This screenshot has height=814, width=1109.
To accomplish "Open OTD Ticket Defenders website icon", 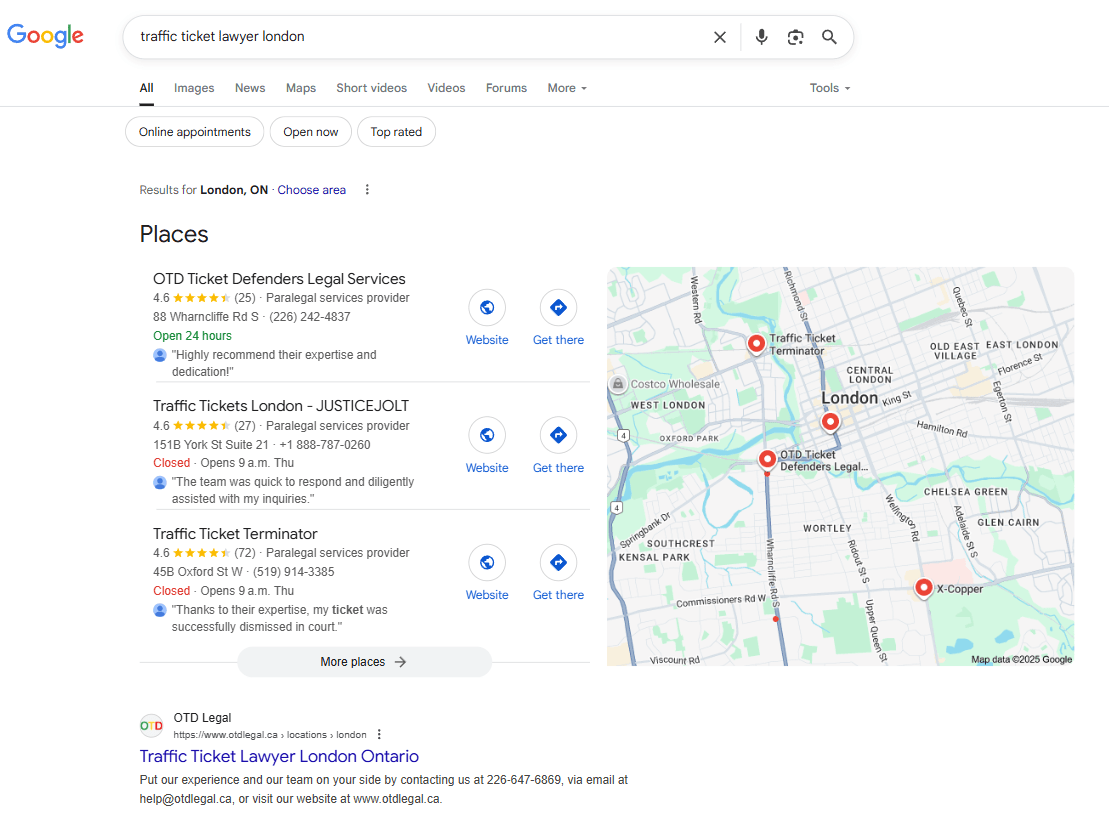I will tap(487, 308).
